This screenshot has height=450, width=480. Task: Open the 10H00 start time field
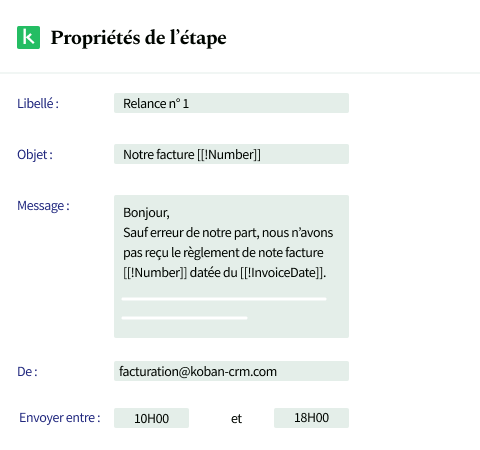[151, 418]
